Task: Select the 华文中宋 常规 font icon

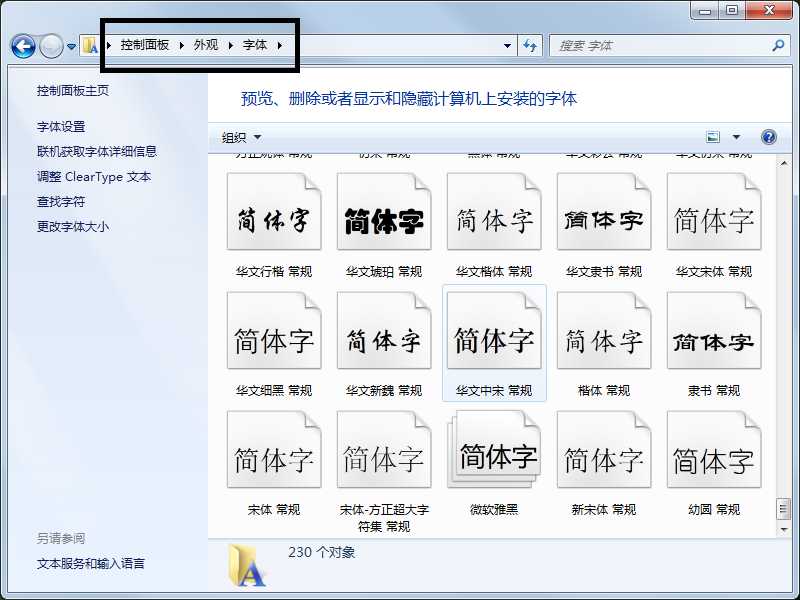Action: [x=494, y=331]
